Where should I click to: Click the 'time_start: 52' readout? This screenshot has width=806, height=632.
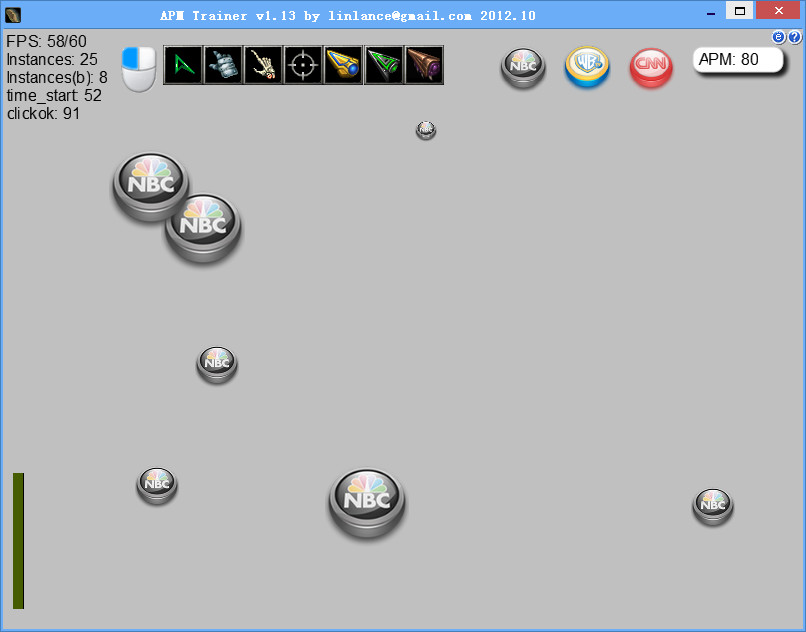[54, 95]
